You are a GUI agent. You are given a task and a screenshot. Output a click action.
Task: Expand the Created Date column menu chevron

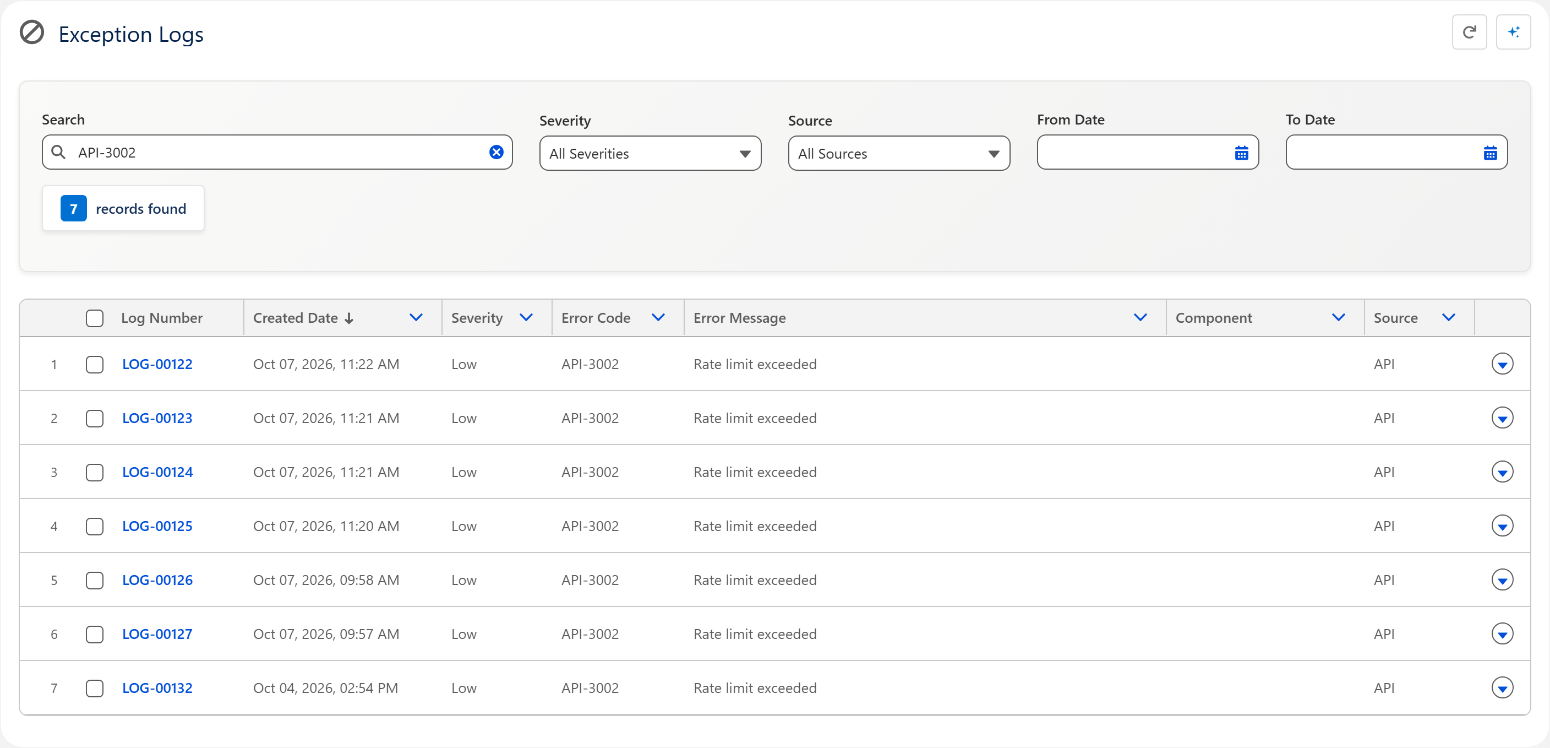point(416,318)
